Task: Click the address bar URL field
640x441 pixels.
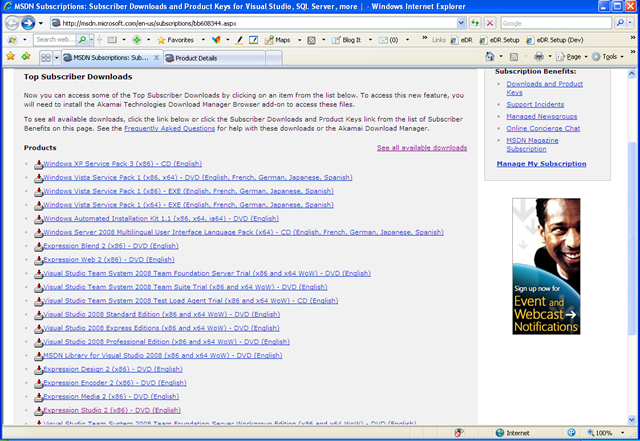Action: [x=258, y=23]
